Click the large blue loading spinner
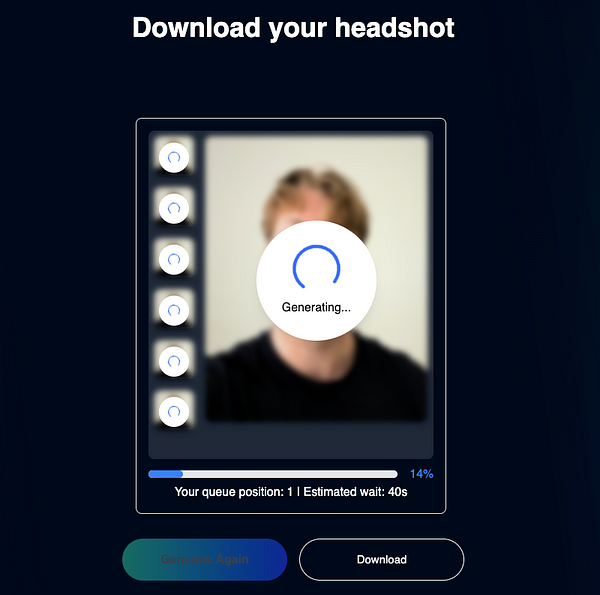Viewport: 600px width, 595px height. click(316, 267)
